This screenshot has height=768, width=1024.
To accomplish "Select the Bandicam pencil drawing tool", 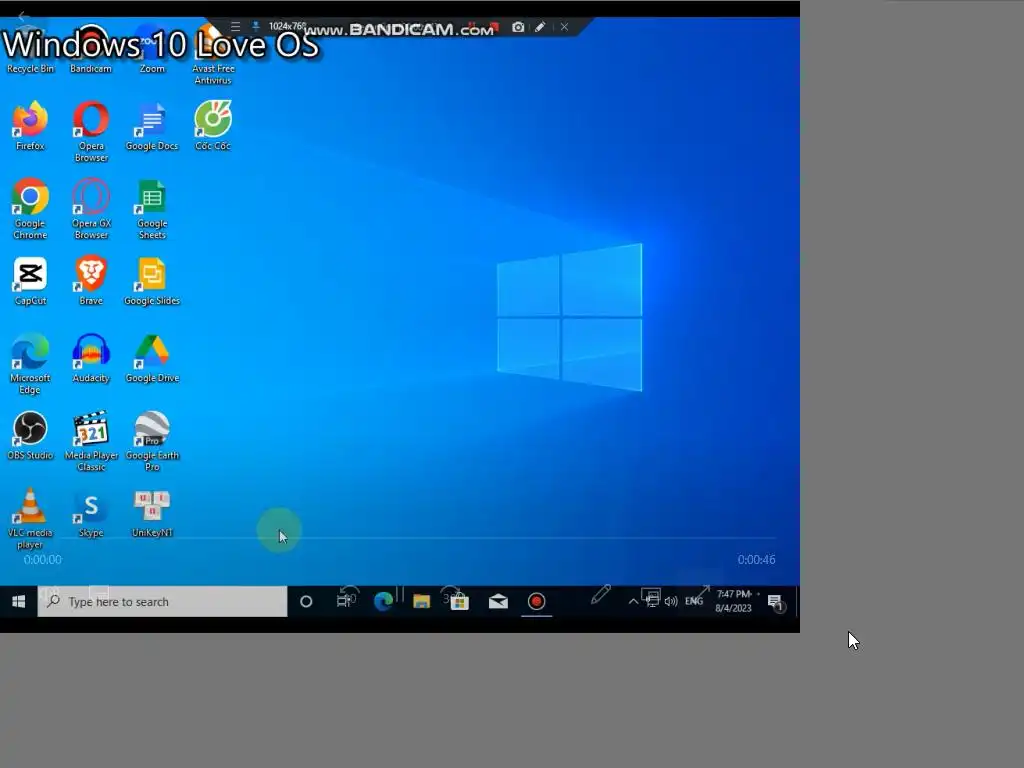I will (540, 27).
